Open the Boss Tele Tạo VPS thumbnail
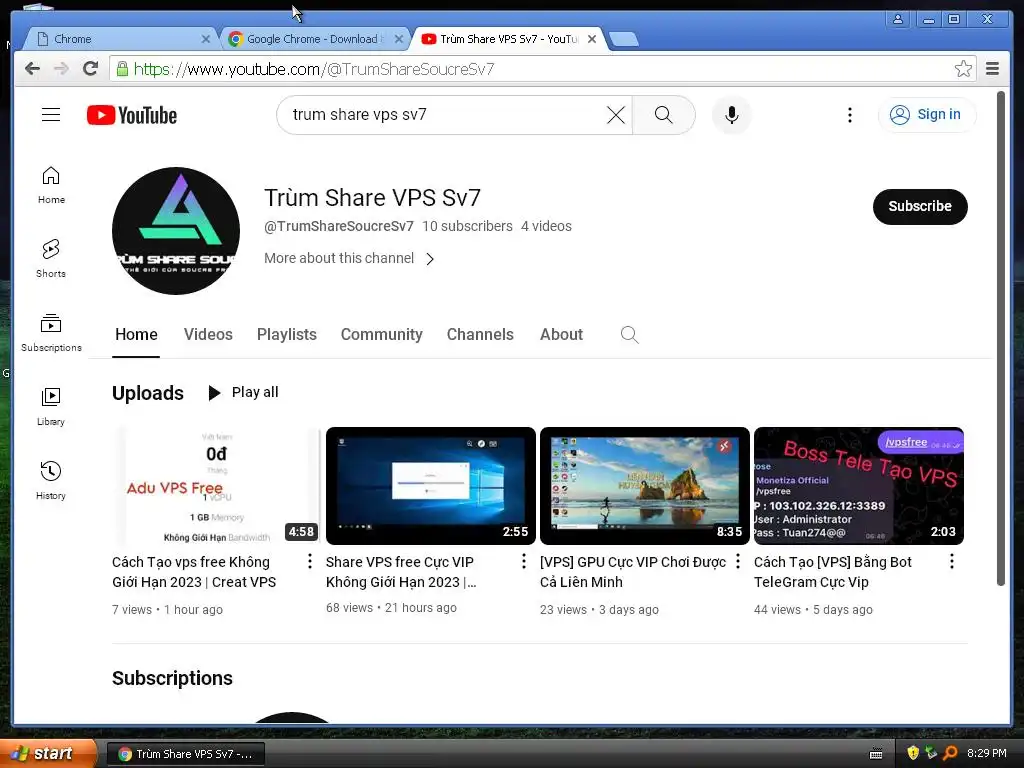The image size is (1024, 768). (859, 486)
